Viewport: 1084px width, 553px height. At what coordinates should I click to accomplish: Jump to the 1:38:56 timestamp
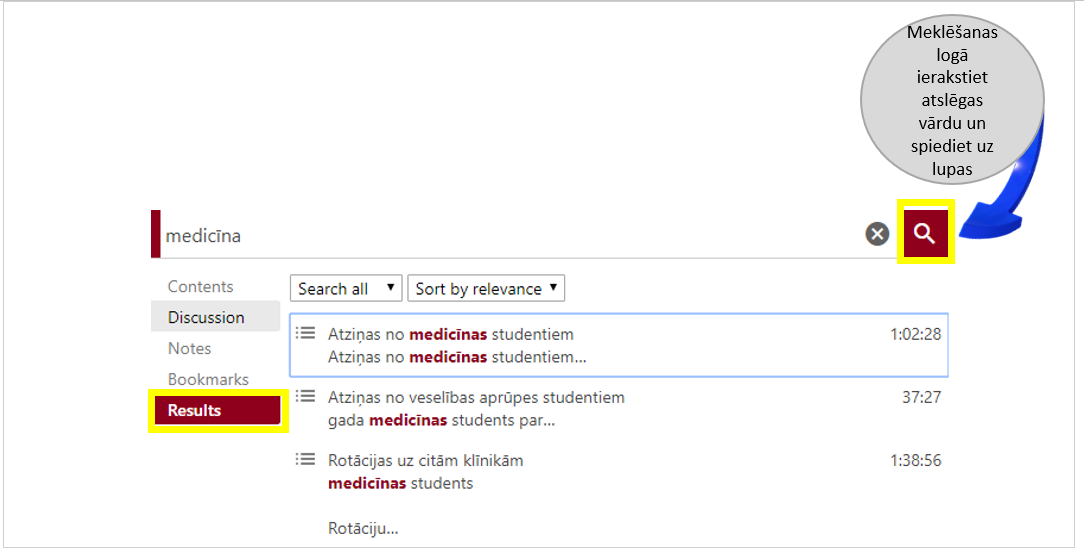[x=915, y=460]
